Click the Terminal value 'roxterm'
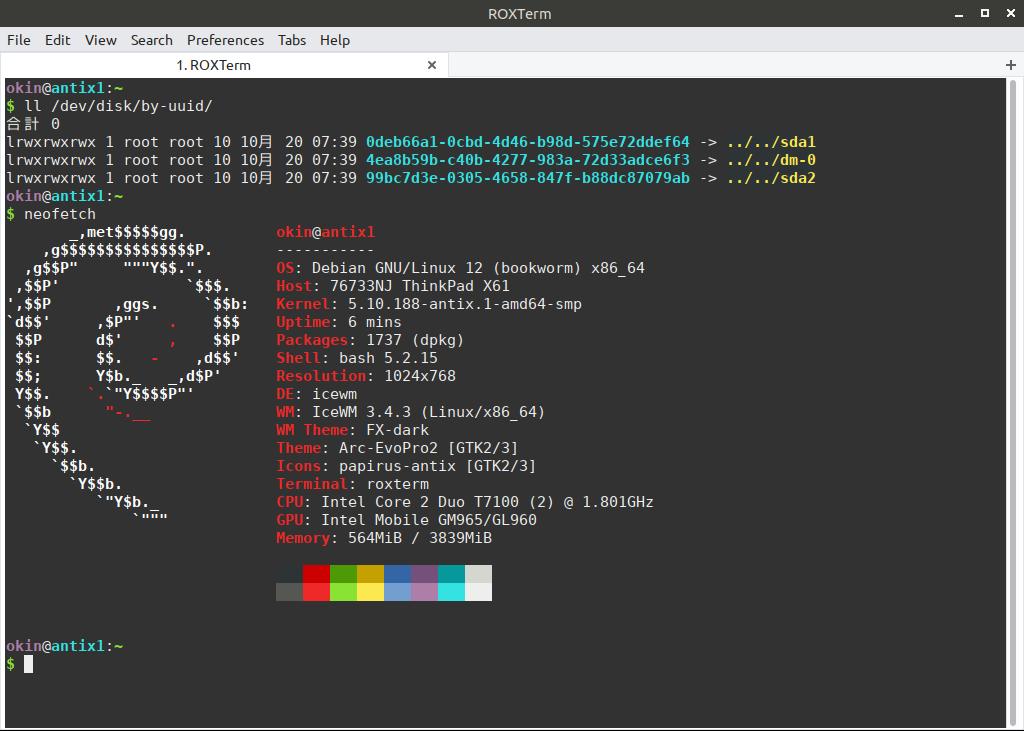Image resolution: width=1024 pixels, height=731 pixels. pos(397,484)
